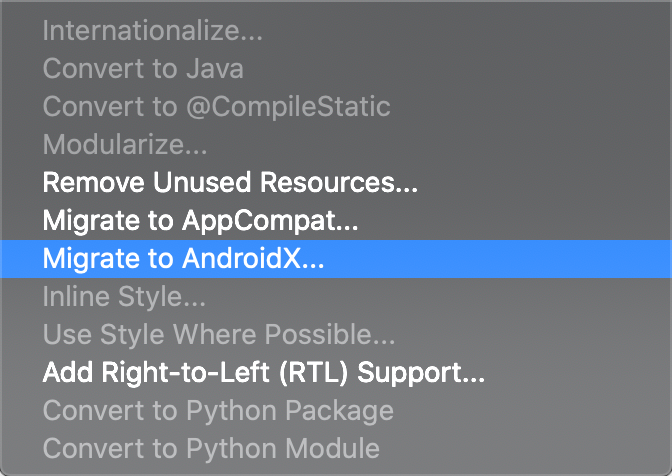Select the disabled Python Module conversion item
Screen dimensions: 672x476
[x=210, y=449]
